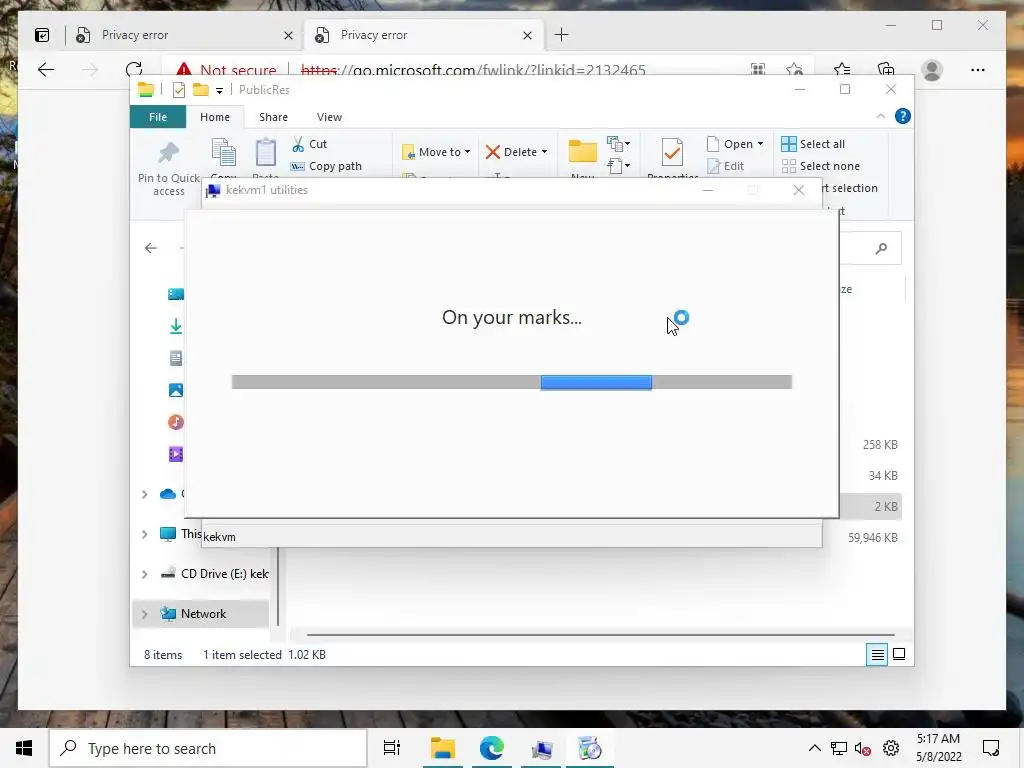Screen dimensions: 1024x768
Task: Click the Explorer back arrow
Action: 151,248
